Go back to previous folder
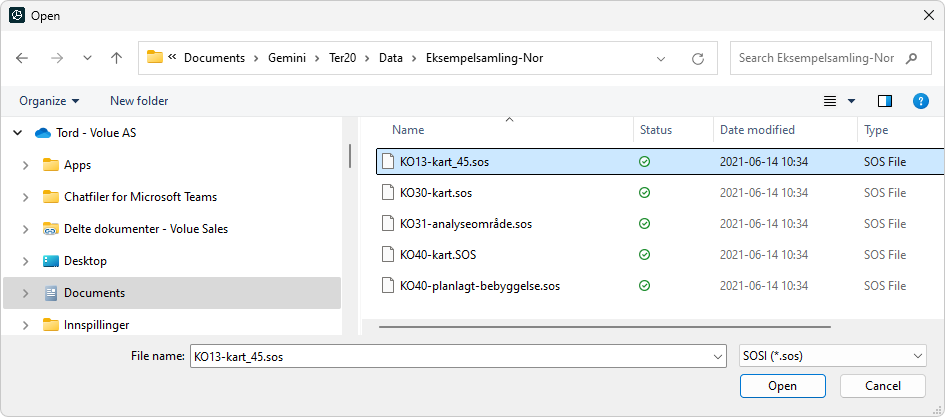Viewport: 945px width, 417px height. click(x=22, y=58)
